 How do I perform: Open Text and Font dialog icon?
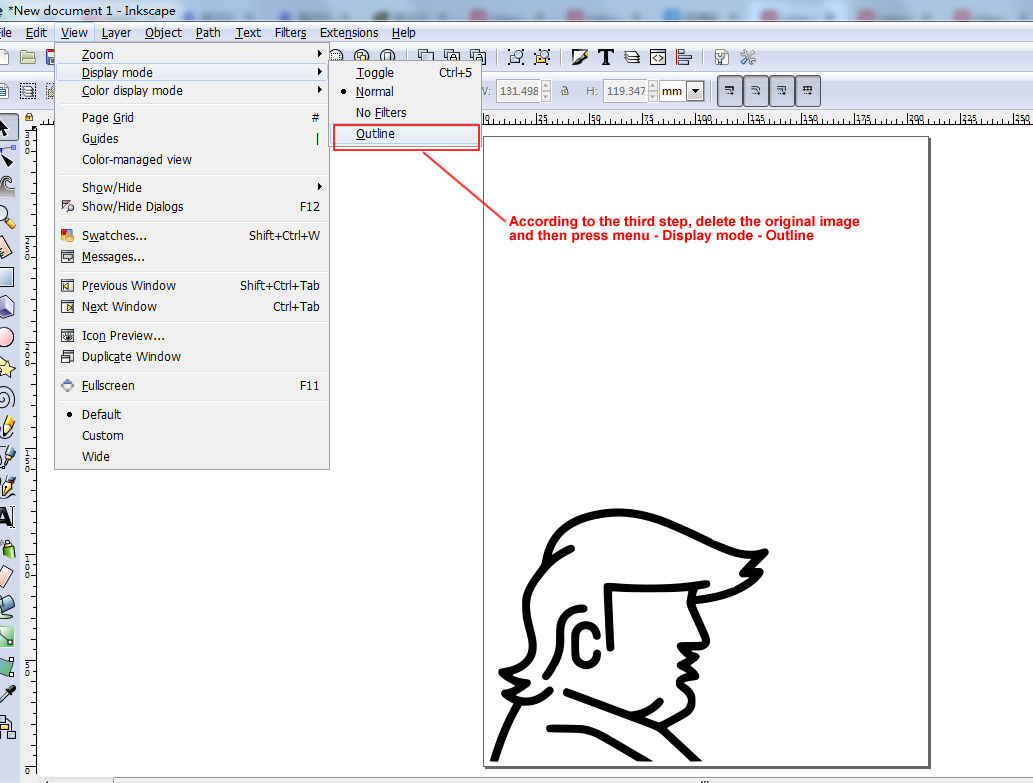click(x=605, y=57)
